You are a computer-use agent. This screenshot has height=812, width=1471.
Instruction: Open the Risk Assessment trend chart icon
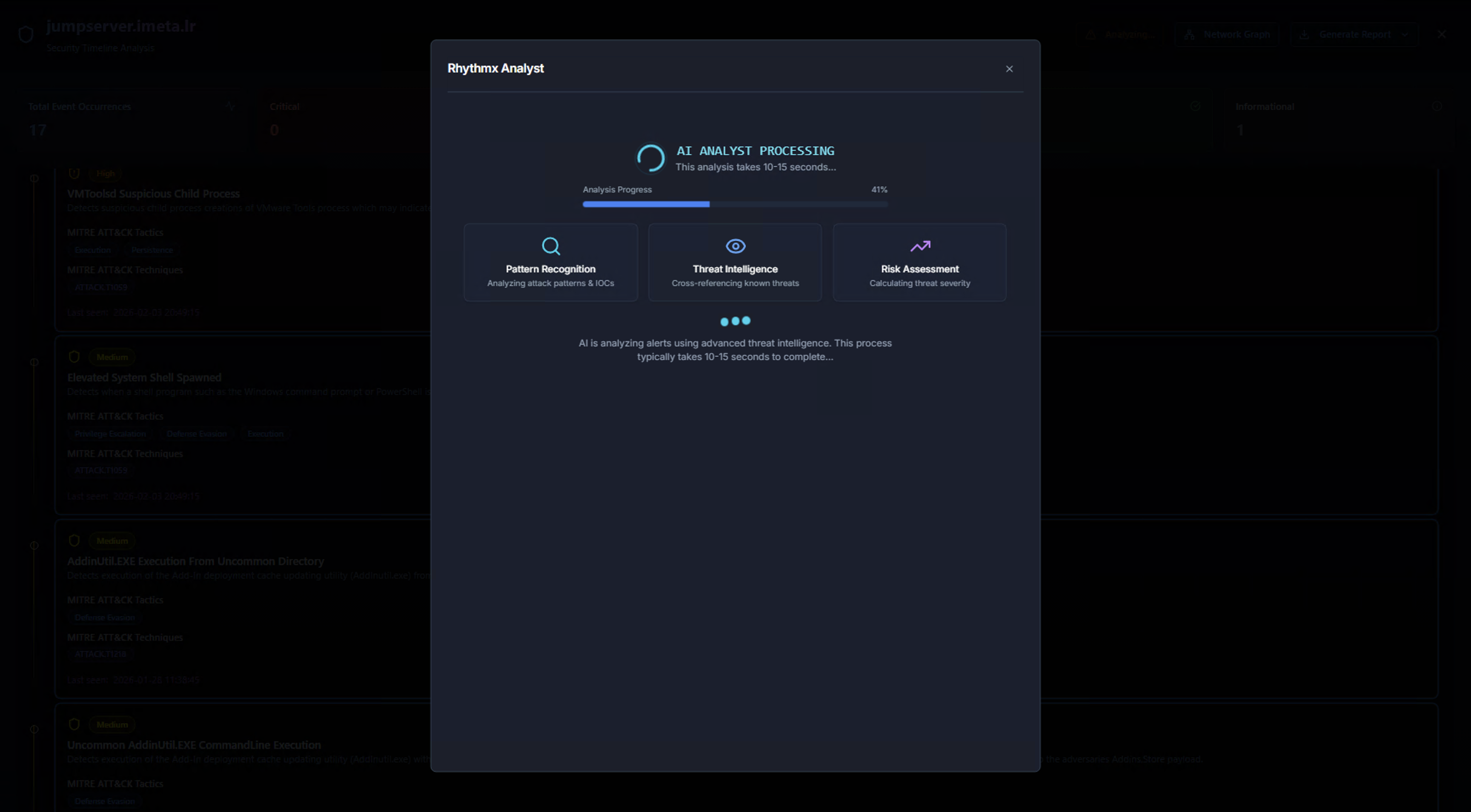coord(919,246)
